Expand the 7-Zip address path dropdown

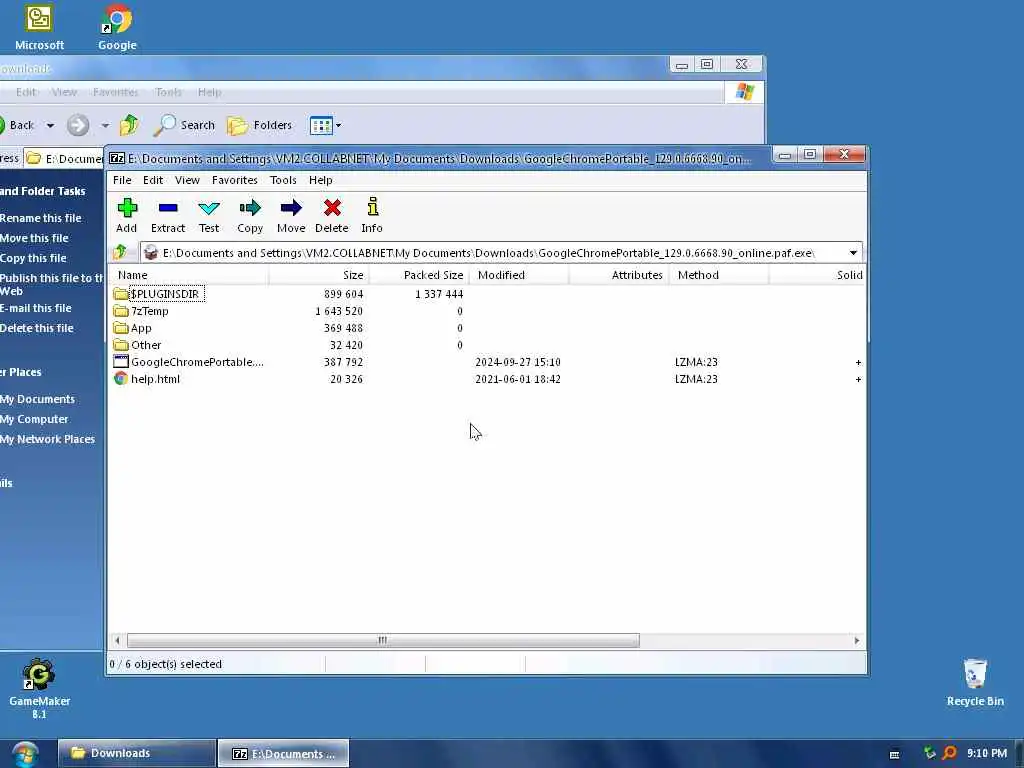coord(853,253)
